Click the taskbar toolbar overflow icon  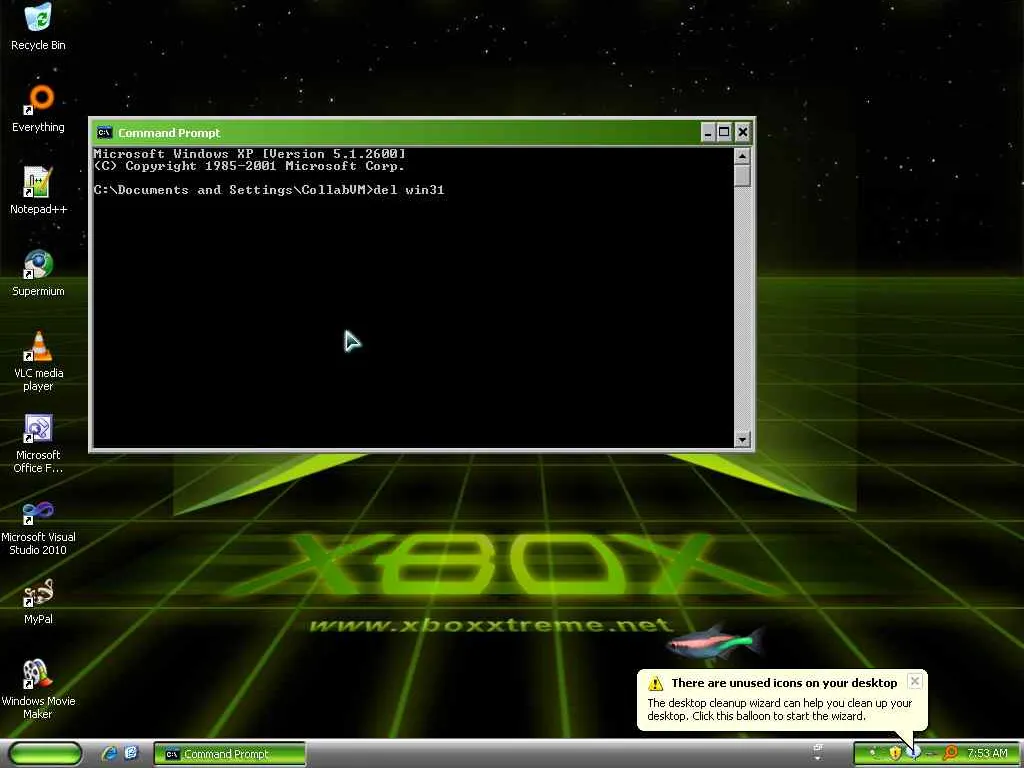pos(818,752)
